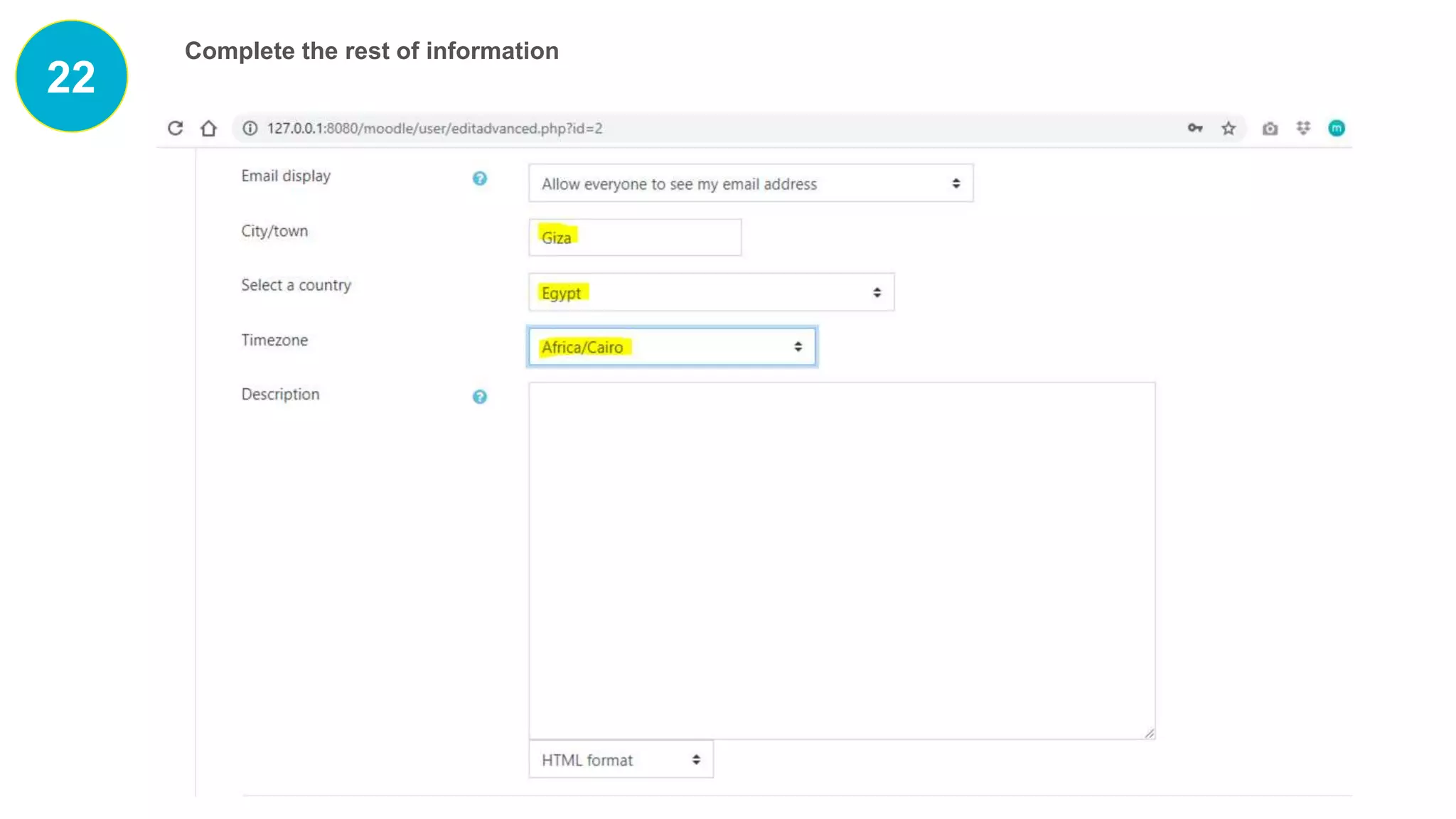The width and height of the screenshot is (1456, 819).
Task: Click the browser home icon
Action: click(x=208, y=128)
